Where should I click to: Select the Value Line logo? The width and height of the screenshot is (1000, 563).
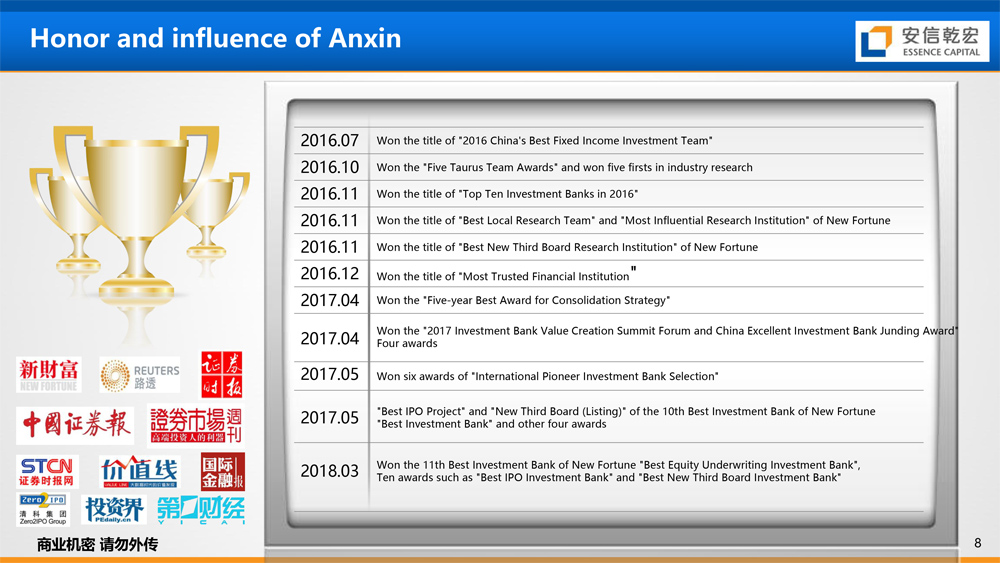tap(139, 471)
